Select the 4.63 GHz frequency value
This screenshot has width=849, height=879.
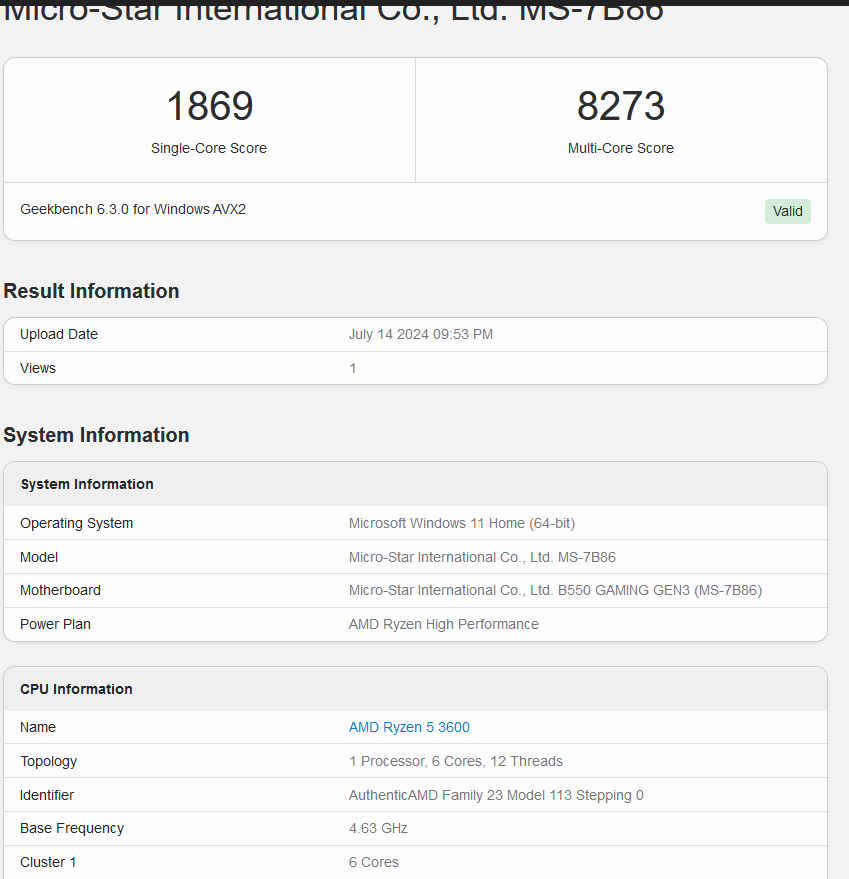pyautogui.click(x=378, y=828)
